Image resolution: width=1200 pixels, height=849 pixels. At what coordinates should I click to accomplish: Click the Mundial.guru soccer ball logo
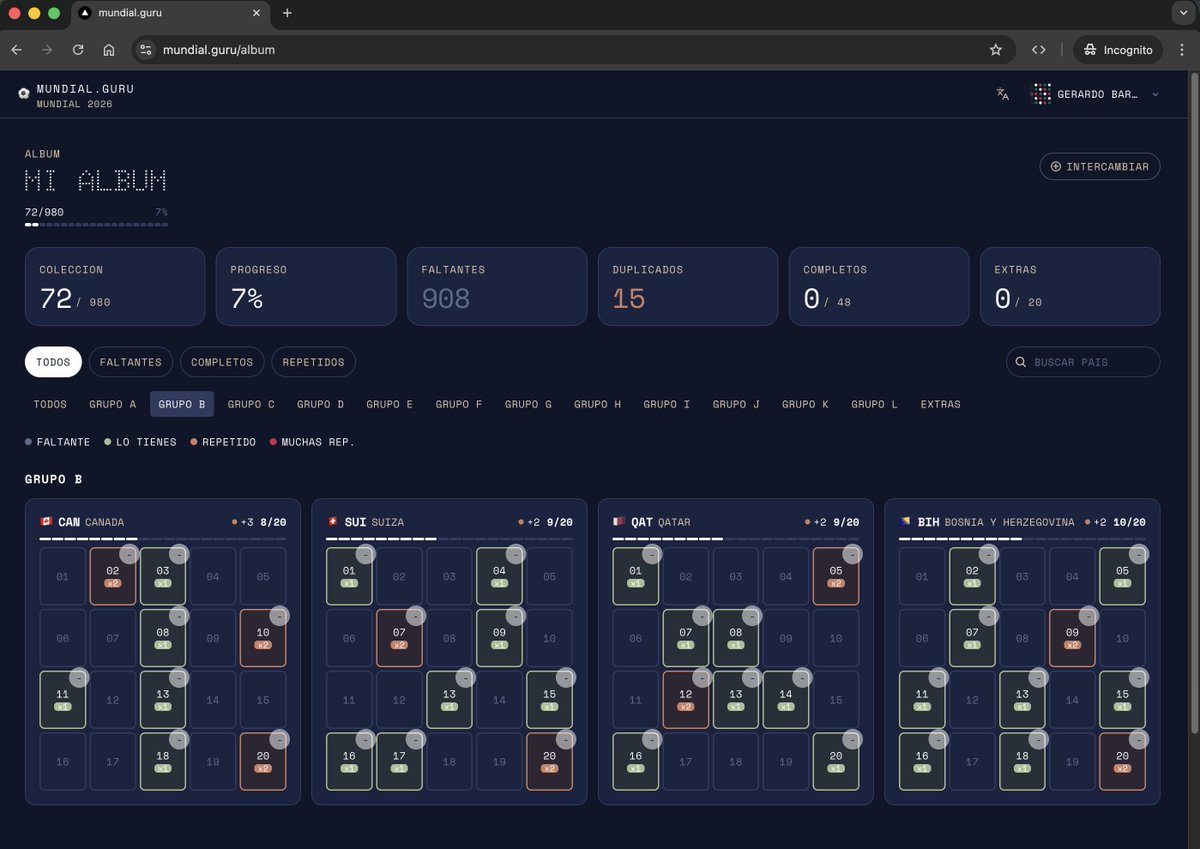24,94
